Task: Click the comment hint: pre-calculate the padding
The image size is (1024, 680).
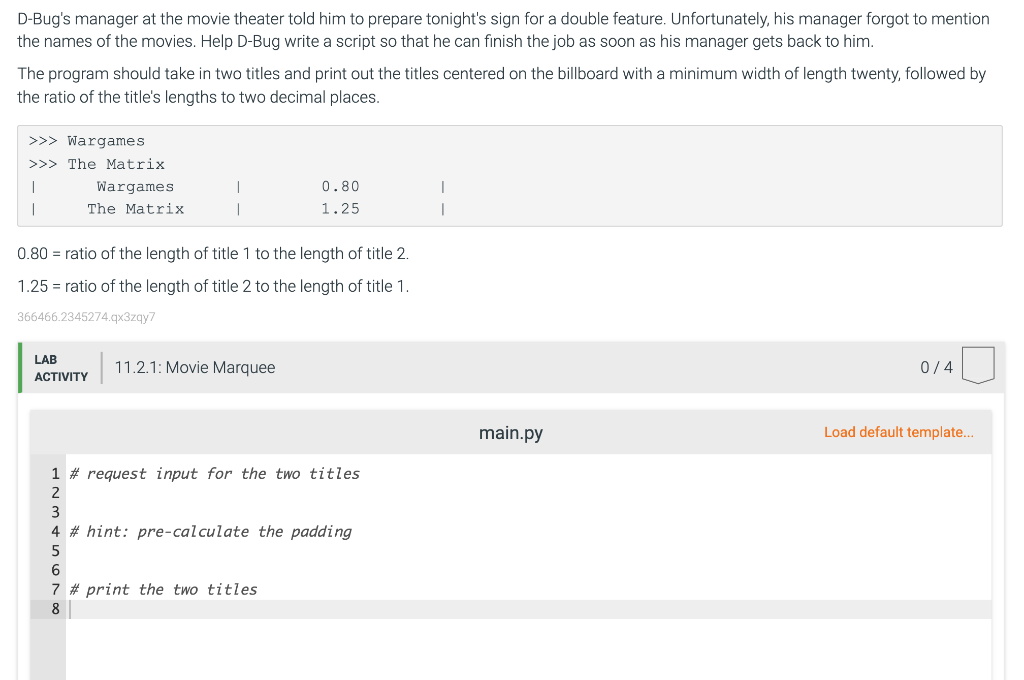Action: point(210,531)
